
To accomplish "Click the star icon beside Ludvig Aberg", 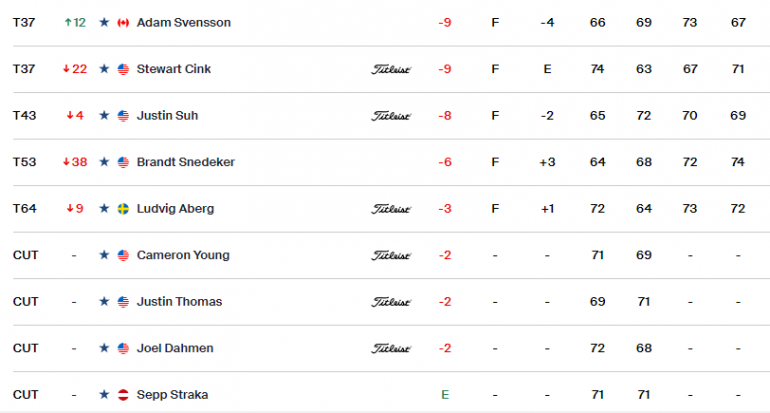I will (104, 208).
